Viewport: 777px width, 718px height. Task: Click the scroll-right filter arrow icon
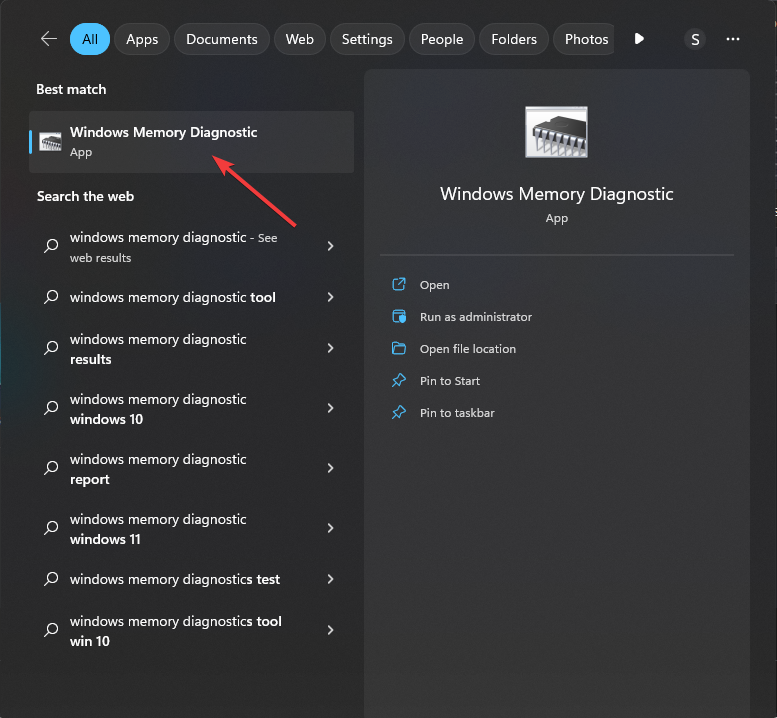pyautogui.click(x=639, y=39)
